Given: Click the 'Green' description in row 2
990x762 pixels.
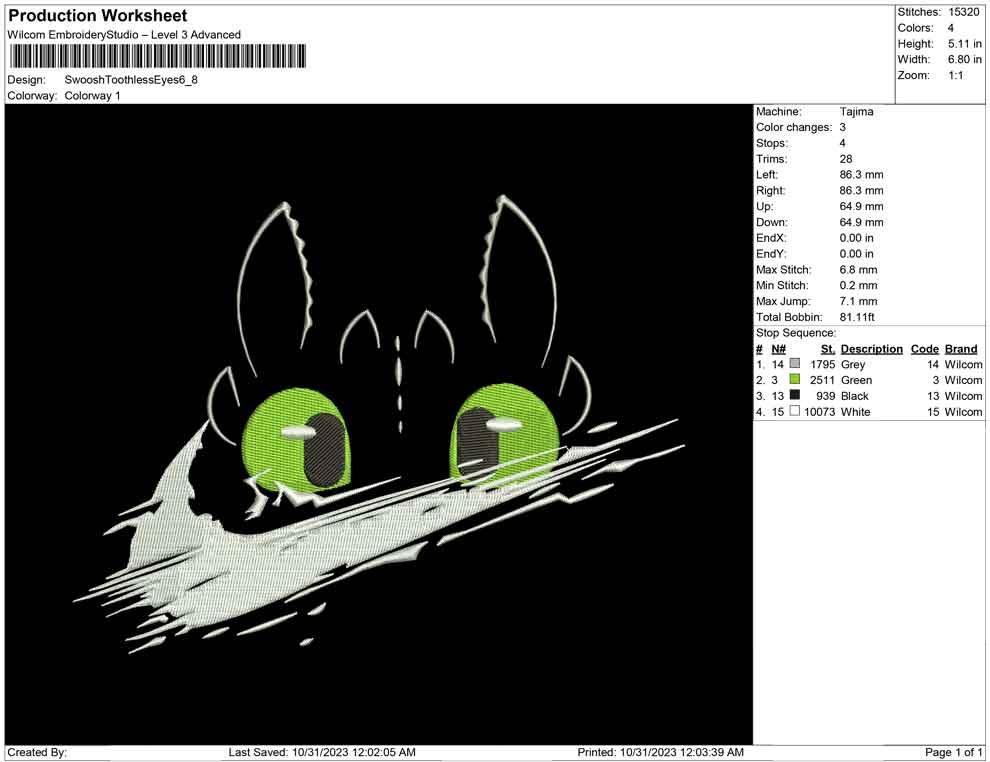Looking at the screenshot, I should point(856,380).
